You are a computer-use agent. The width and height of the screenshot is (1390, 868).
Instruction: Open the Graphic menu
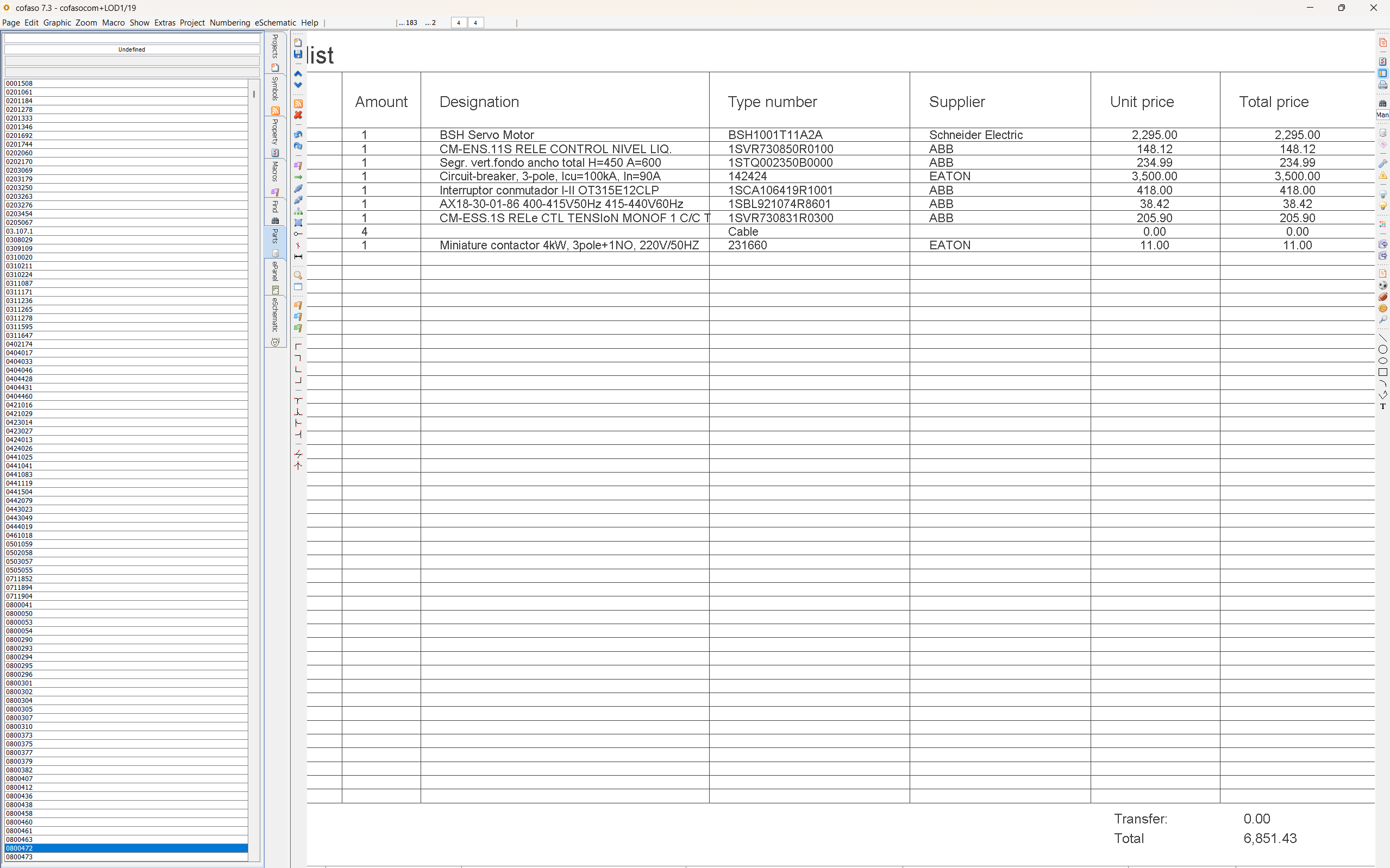pos(57,22)
